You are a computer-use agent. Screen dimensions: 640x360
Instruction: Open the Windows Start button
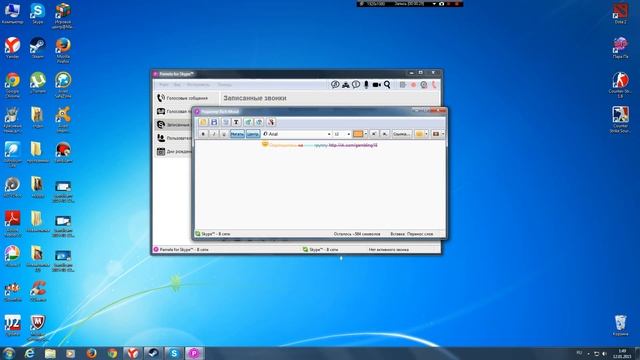tap(9, 353)
